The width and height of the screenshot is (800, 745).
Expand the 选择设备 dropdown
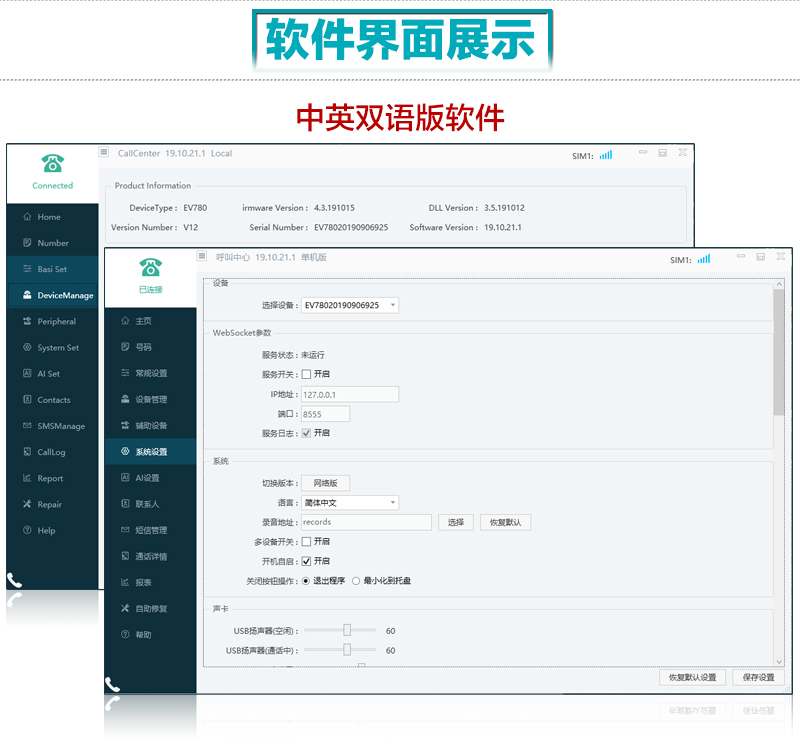click(393, 305)
